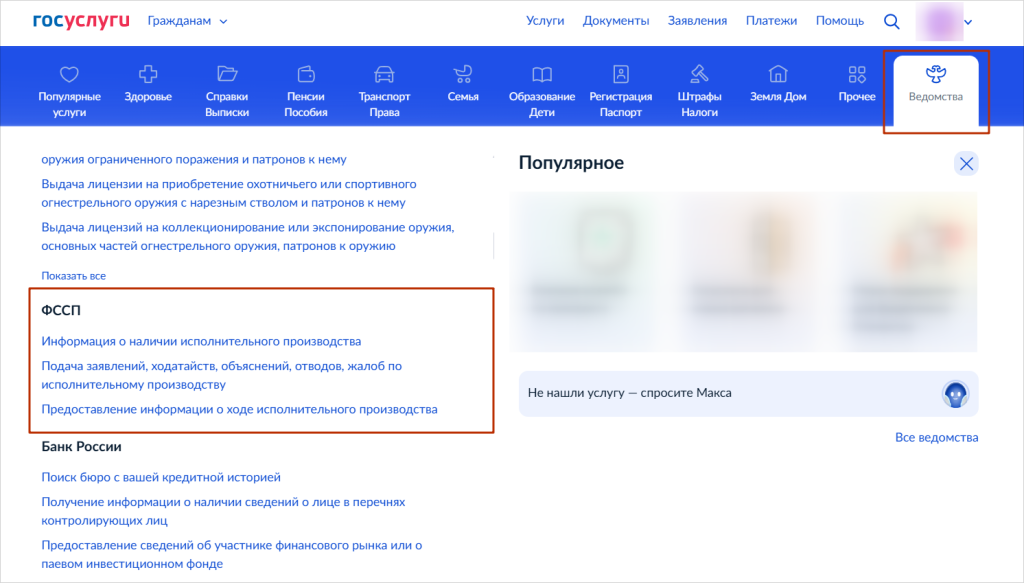Open the Здоровье medical cross icon

click(148, 74)
